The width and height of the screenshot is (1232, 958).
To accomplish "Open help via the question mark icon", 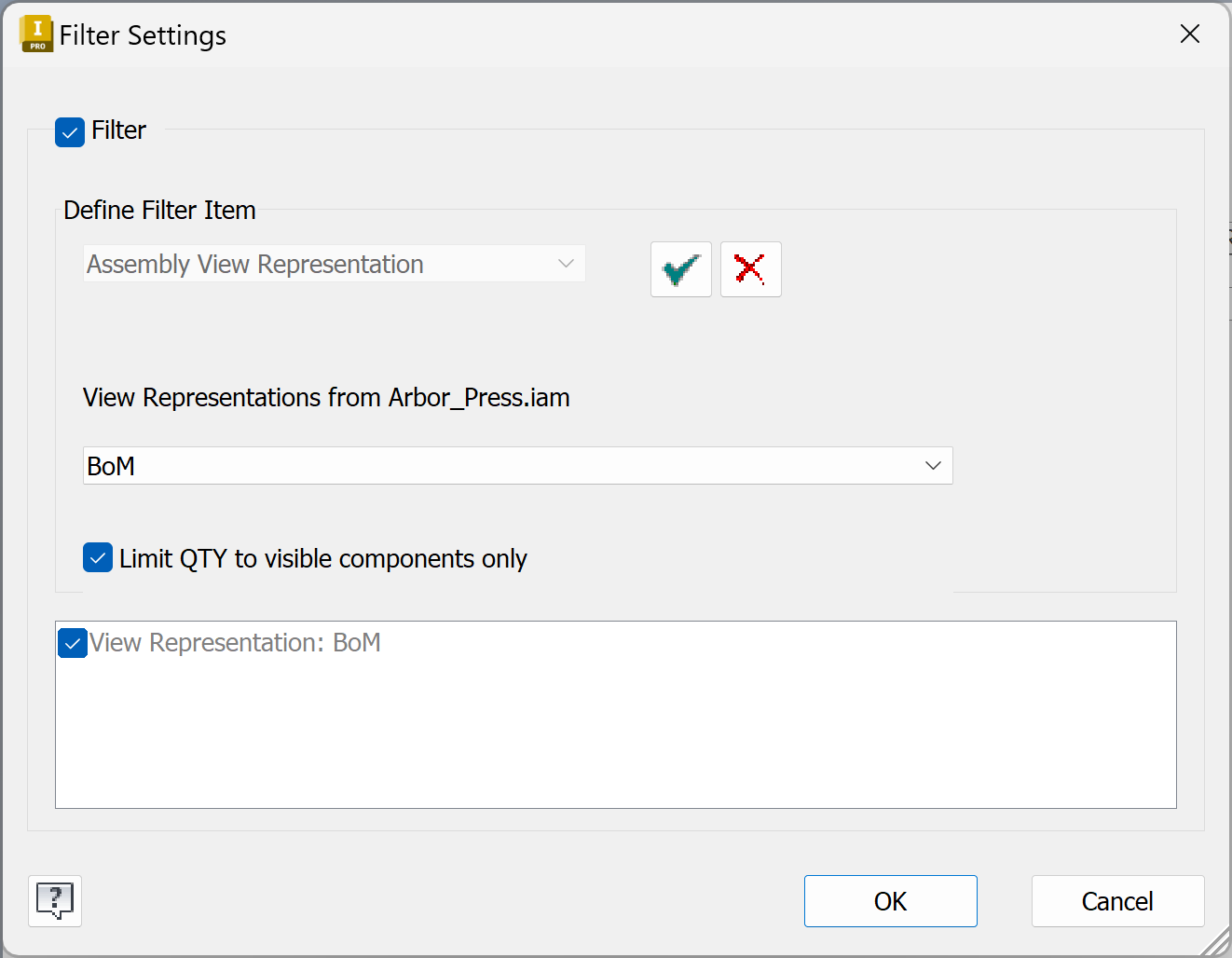I will [55, 901].
